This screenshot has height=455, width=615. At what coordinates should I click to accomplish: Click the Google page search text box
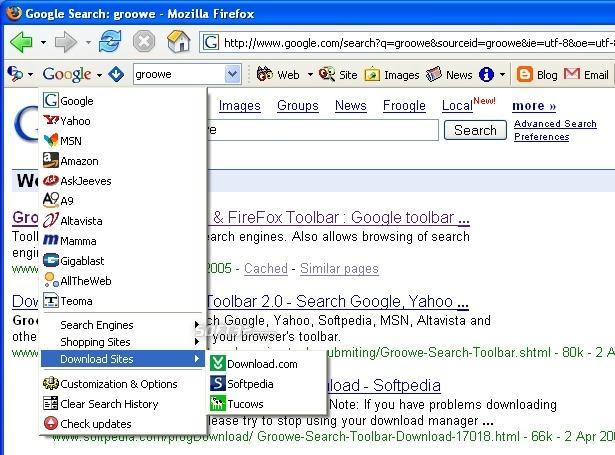click(322, 130)
